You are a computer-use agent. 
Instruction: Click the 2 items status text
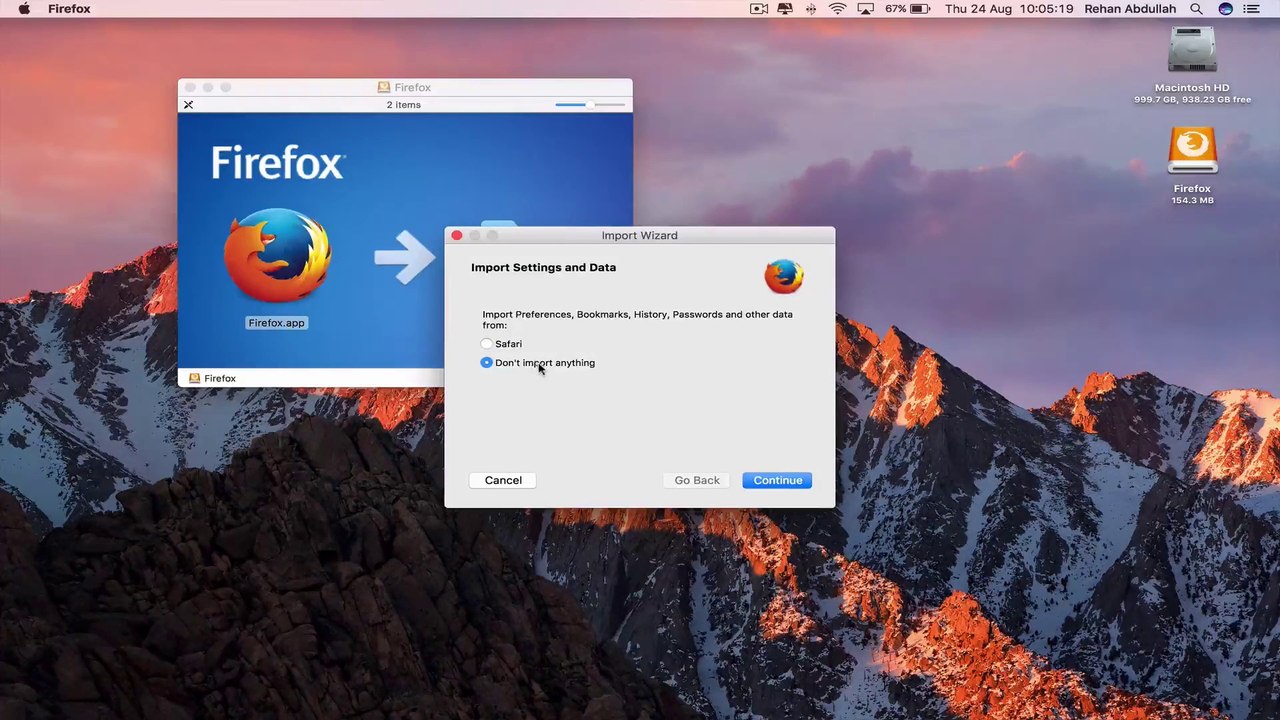coord(404,105)
